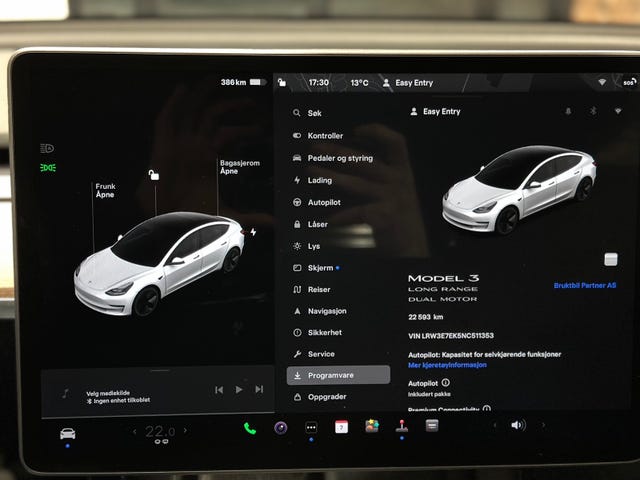The image size is (640, 480).
Task: Open the Arcade joystick app
Action: pos(402,426)
